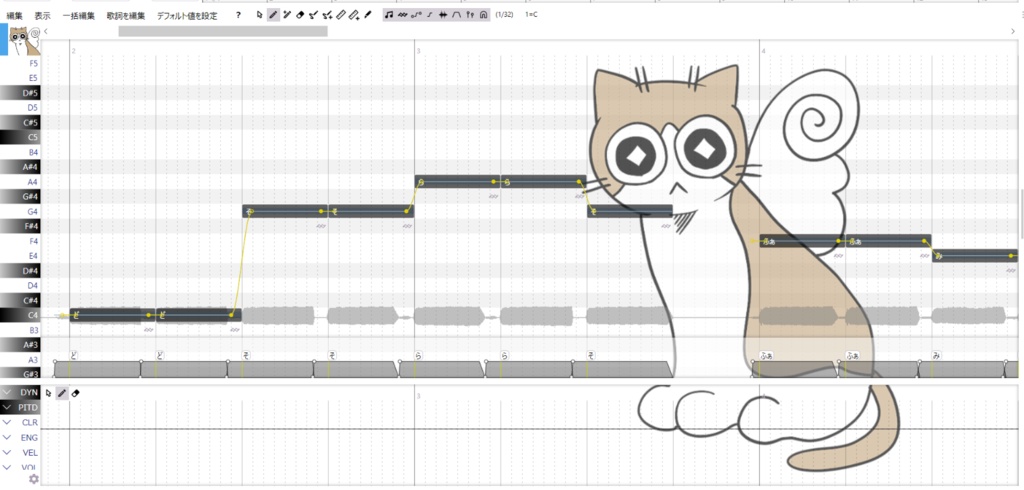Click the singer avatar thumbnail
The width and height of the screenshot is (1024, 490).
[24, 41]
